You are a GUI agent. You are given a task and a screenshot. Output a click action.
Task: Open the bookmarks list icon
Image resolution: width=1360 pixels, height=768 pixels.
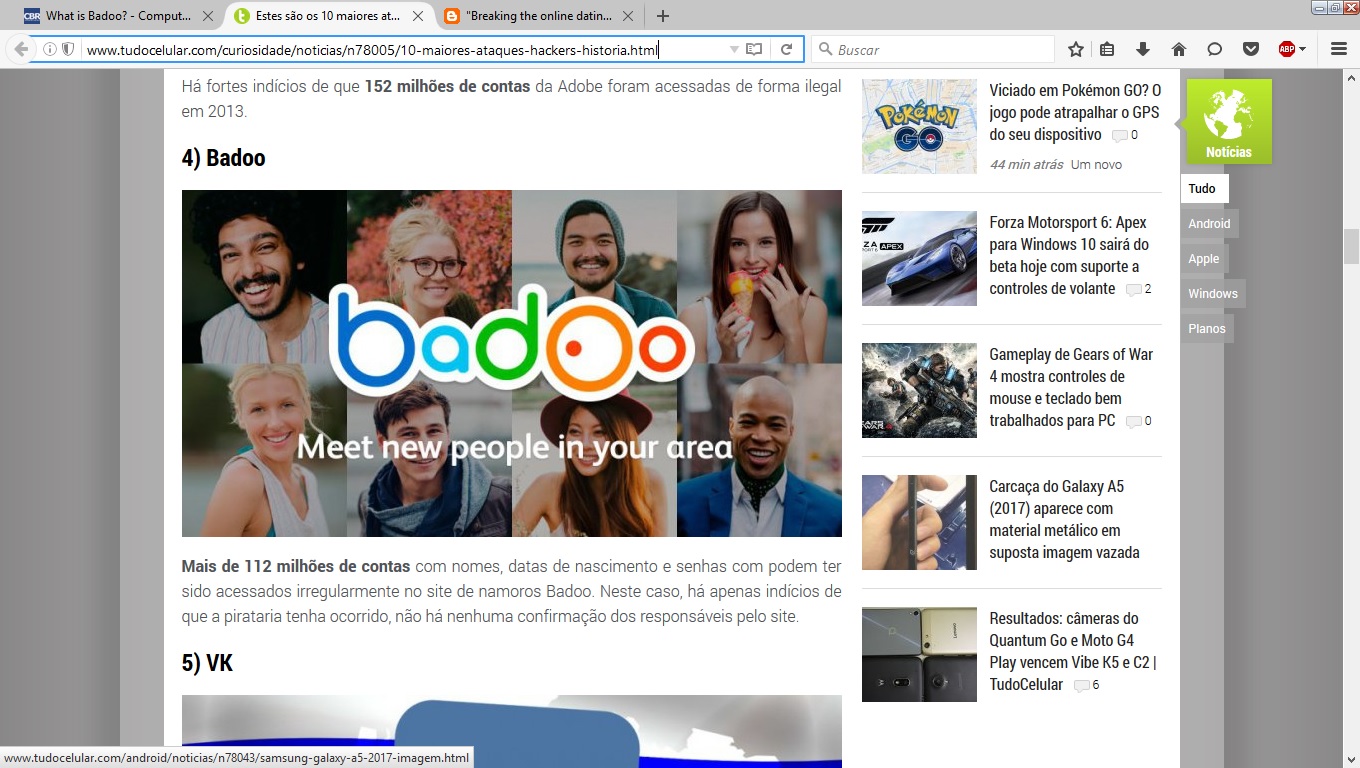(x=1107, y=49)
